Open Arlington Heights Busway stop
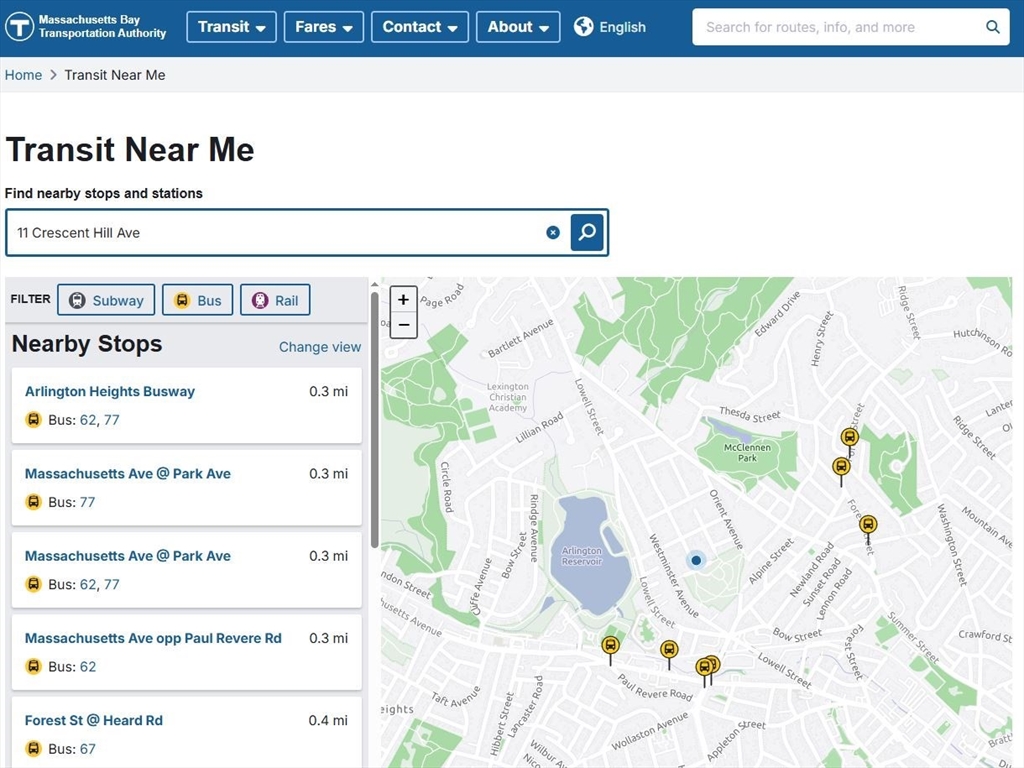This screenshot has width=1024, height=768. (x=110, y=391)
